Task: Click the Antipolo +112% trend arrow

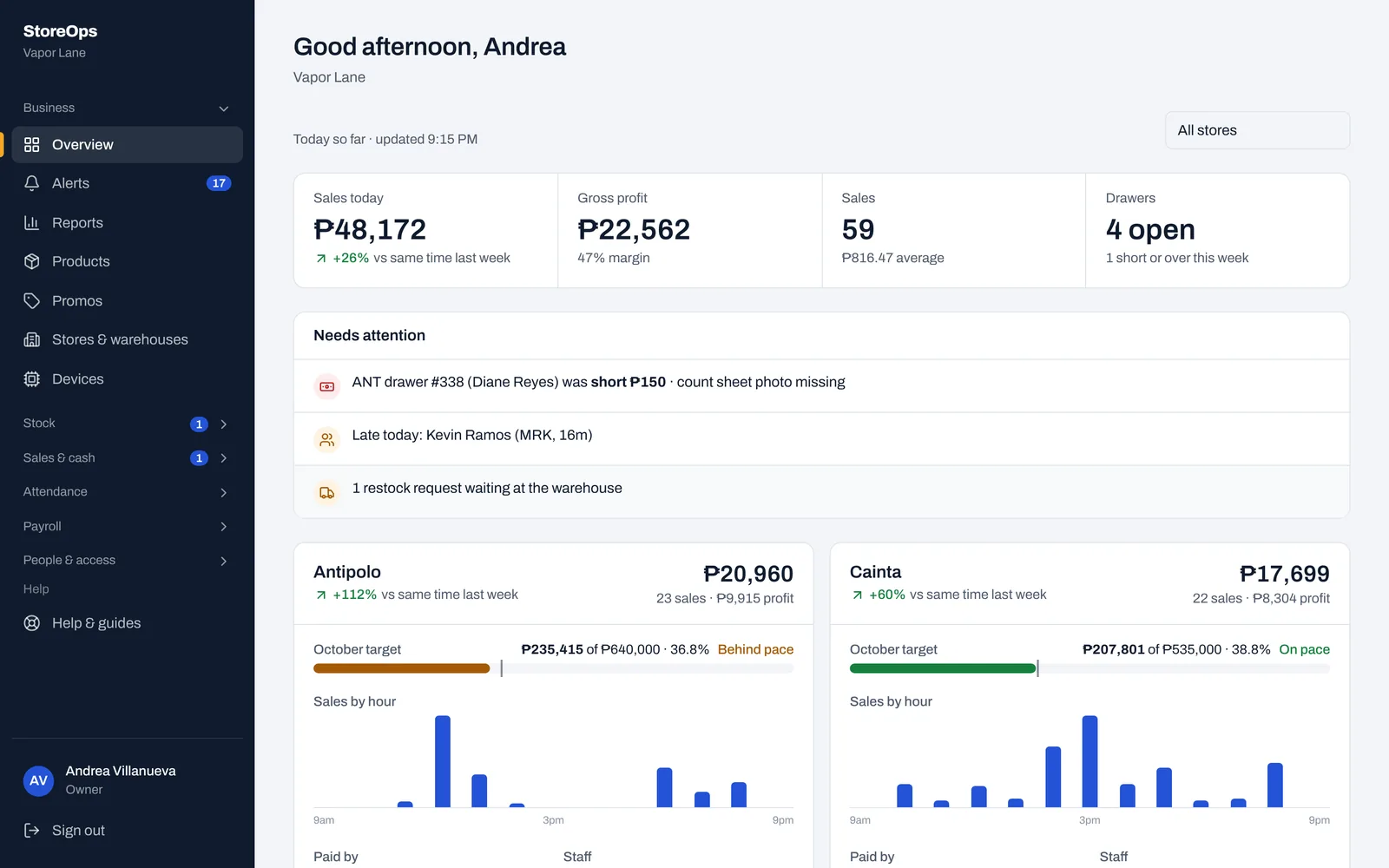Action: click(x=321, y=595)
